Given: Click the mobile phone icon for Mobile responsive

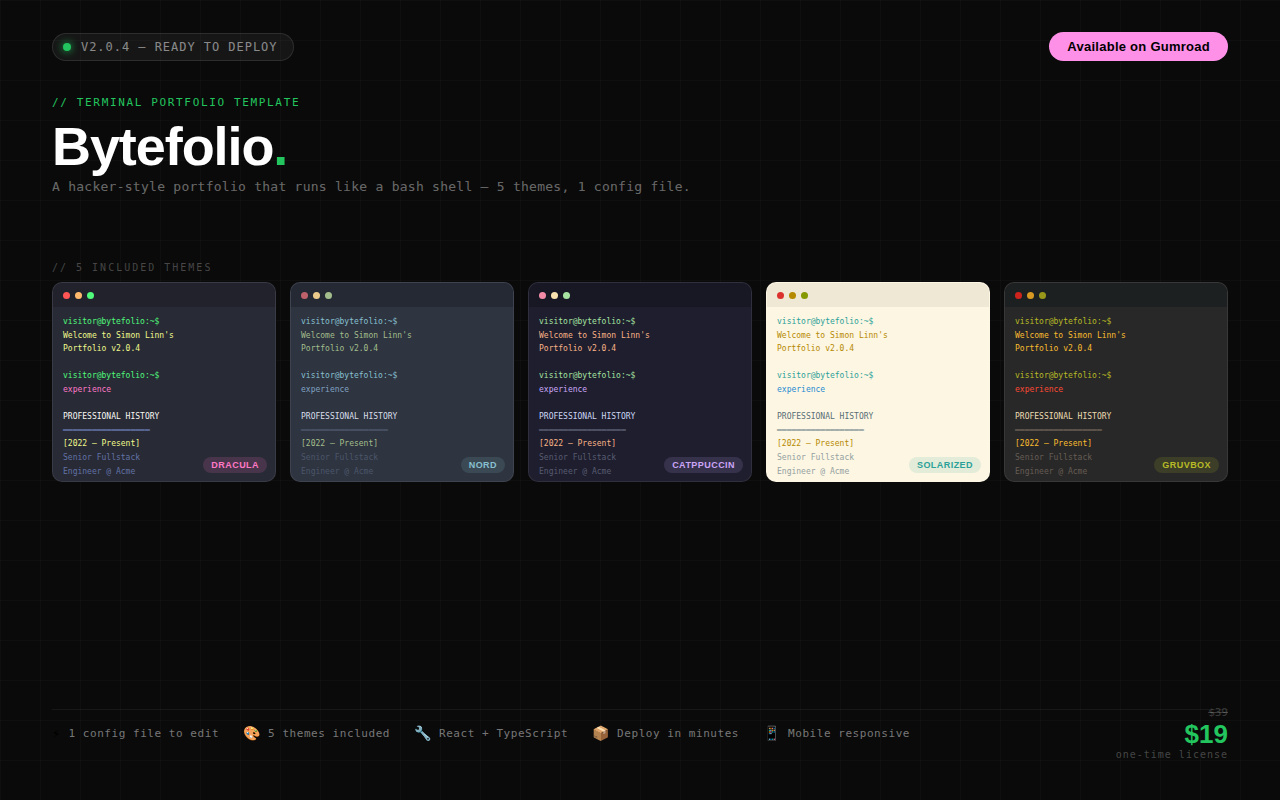Looking at the screenshot, I should pyautogui.click(x=771, y=733).
